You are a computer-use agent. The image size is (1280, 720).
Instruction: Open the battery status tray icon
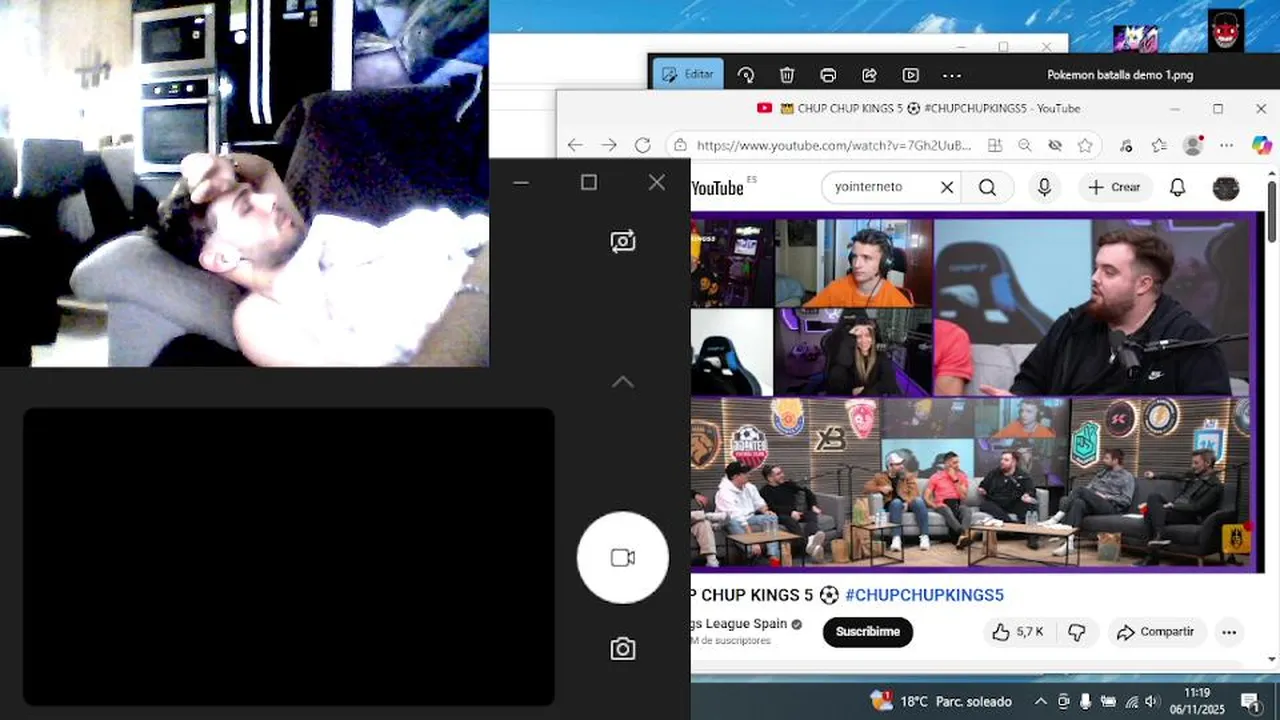click(1108, 701)
